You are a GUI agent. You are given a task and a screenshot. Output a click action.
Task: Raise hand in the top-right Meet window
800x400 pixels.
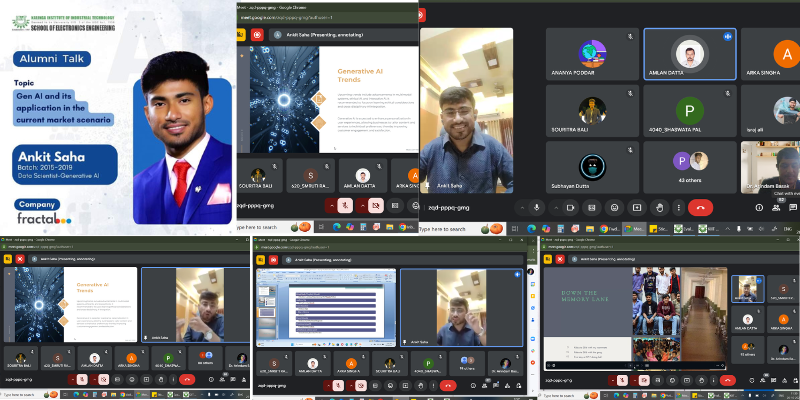[x=659, y=207]
